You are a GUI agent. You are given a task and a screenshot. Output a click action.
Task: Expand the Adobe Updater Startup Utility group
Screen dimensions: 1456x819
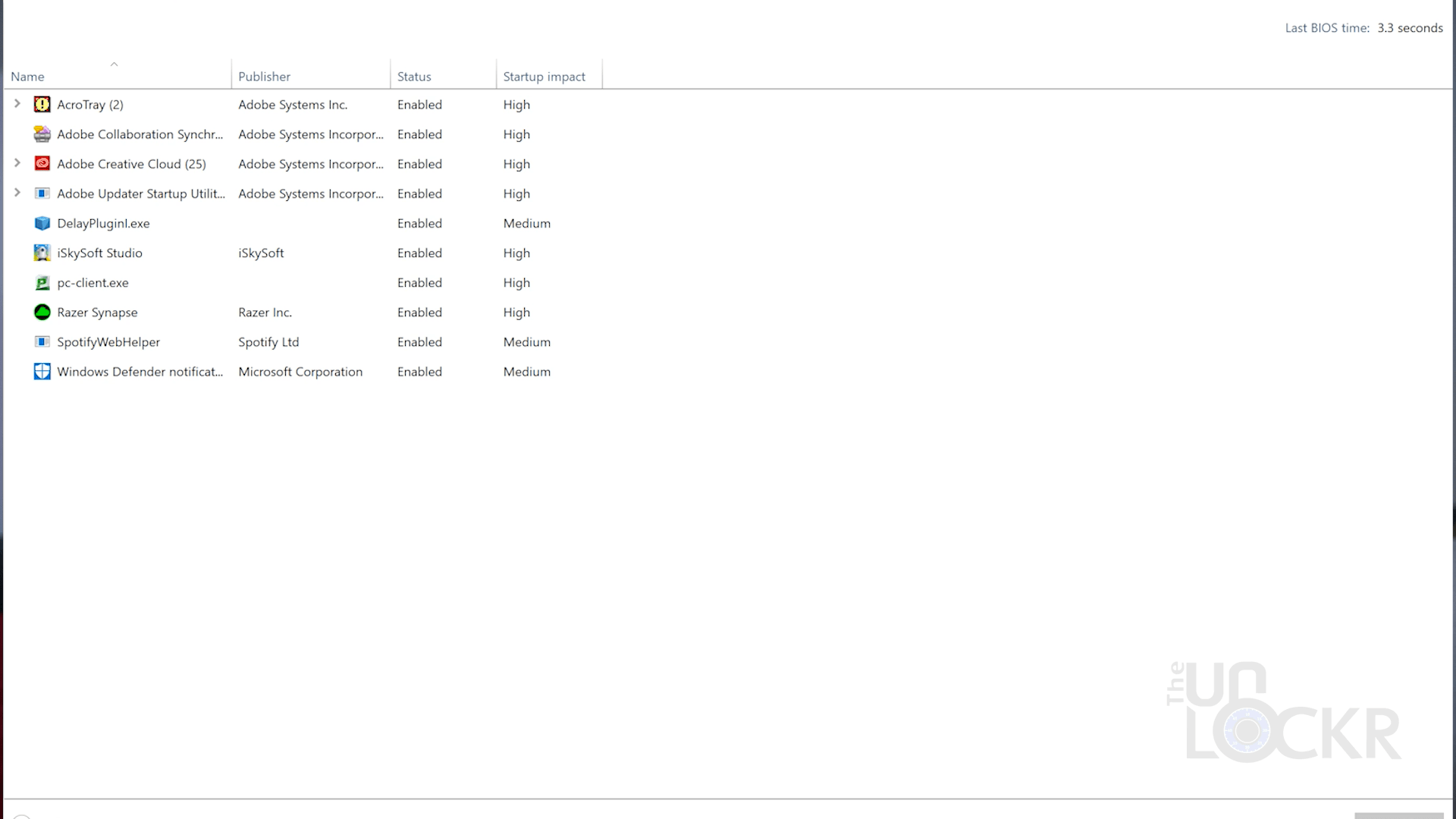tap(17, 193)
